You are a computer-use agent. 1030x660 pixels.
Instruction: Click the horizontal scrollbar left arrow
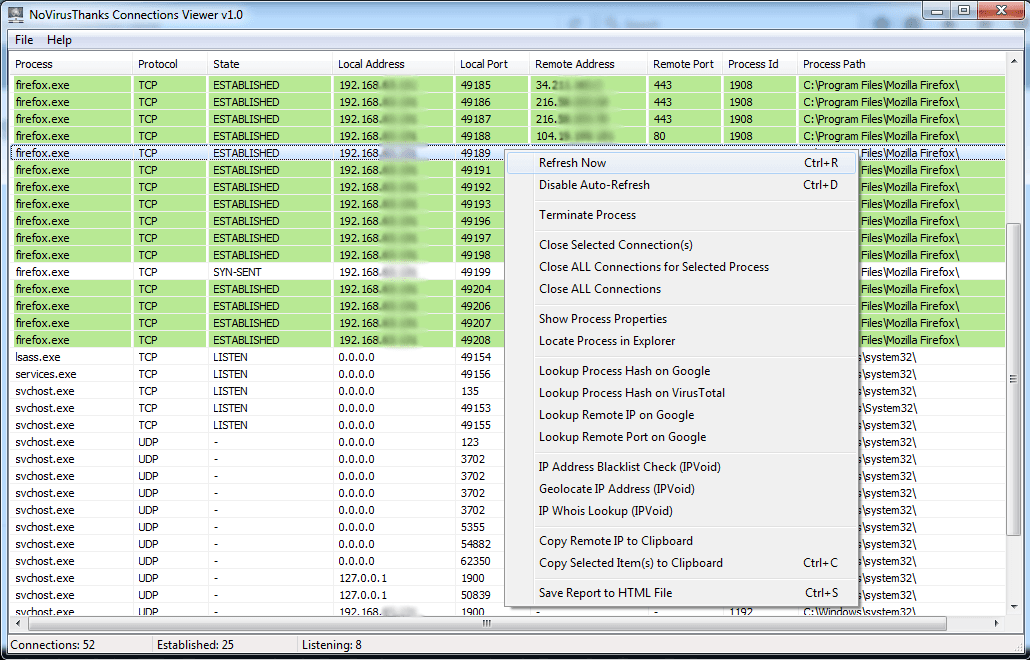(17, 623)
